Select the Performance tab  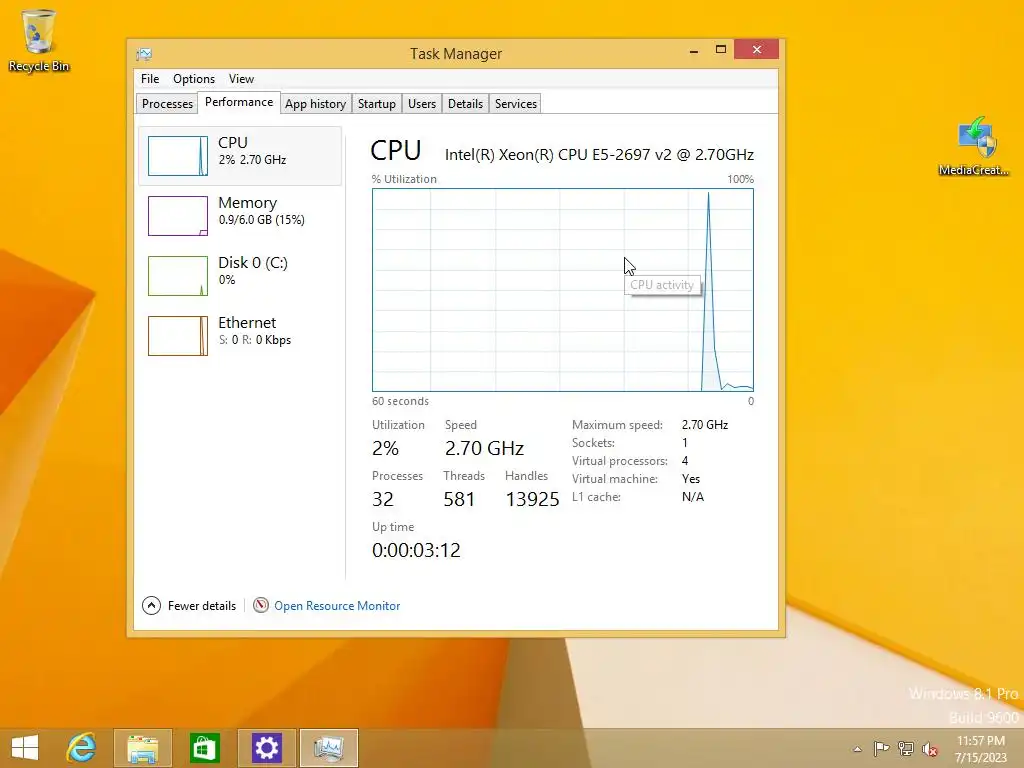coord(239,102)
